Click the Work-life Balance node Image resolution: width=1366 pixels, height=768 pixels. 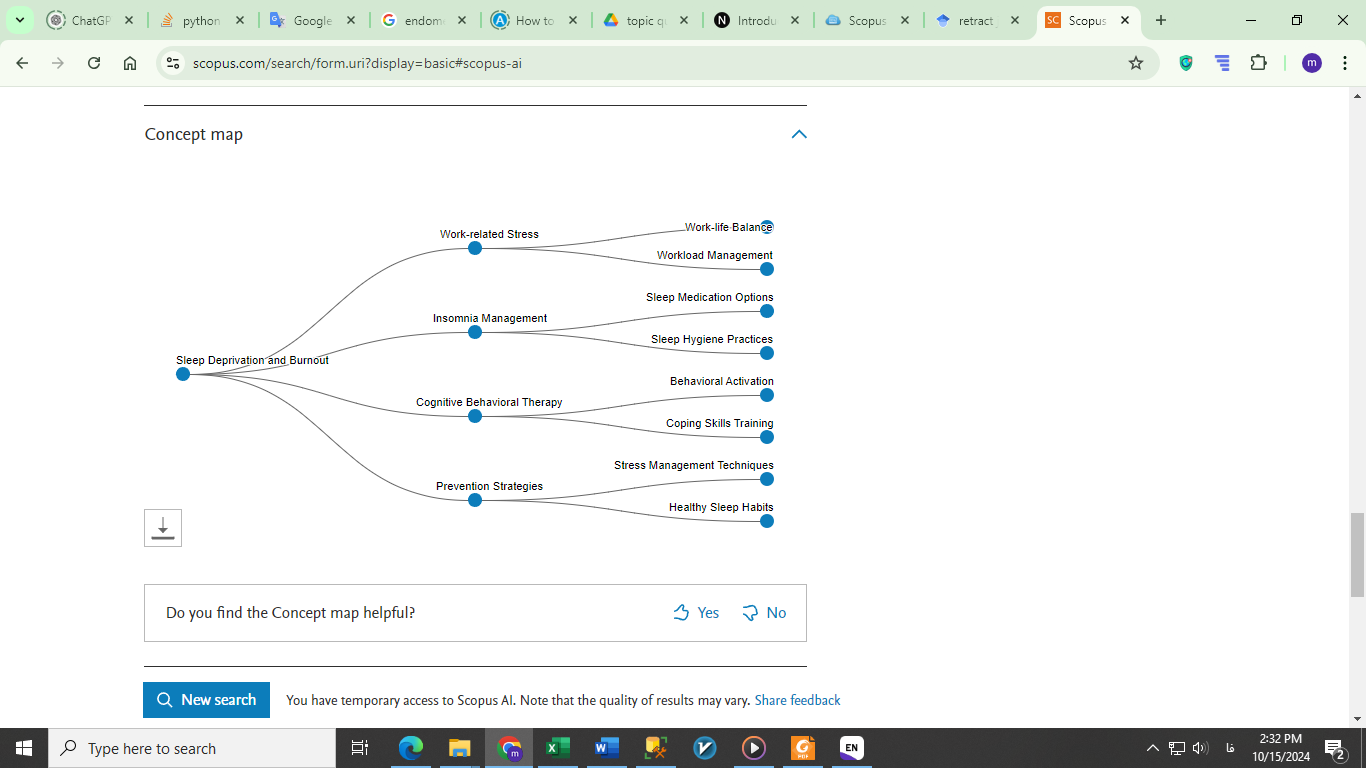click(767, 227)
